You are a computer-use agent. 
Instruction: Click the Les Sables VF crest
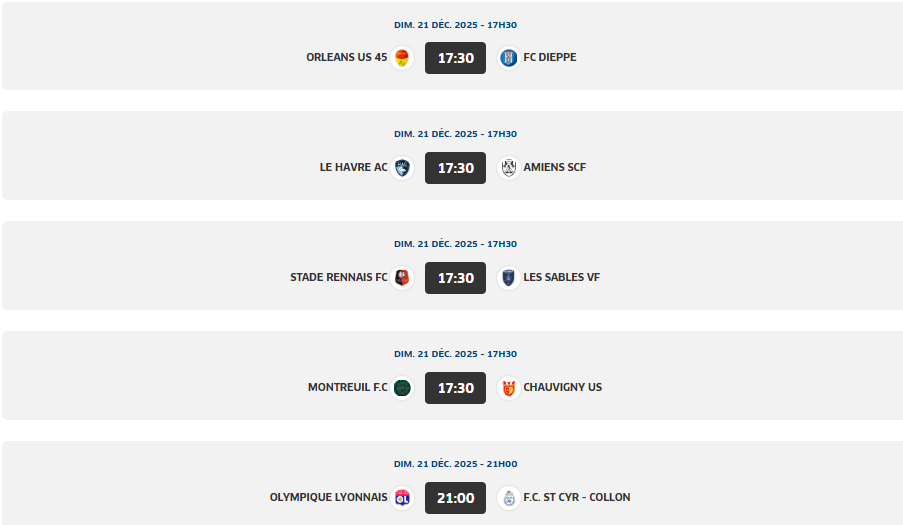coord(509,278)
